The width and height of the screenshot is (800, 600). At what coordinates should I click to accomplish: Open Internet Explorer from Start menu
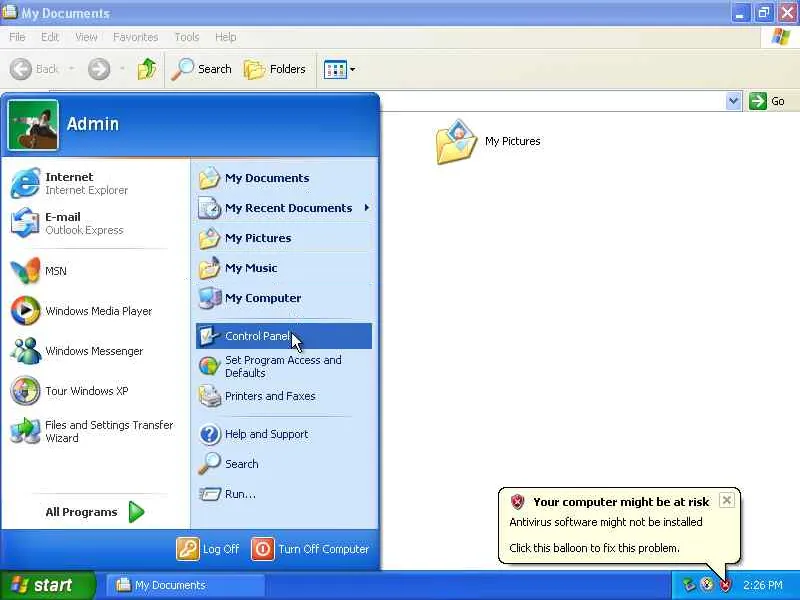coord(94,183)
